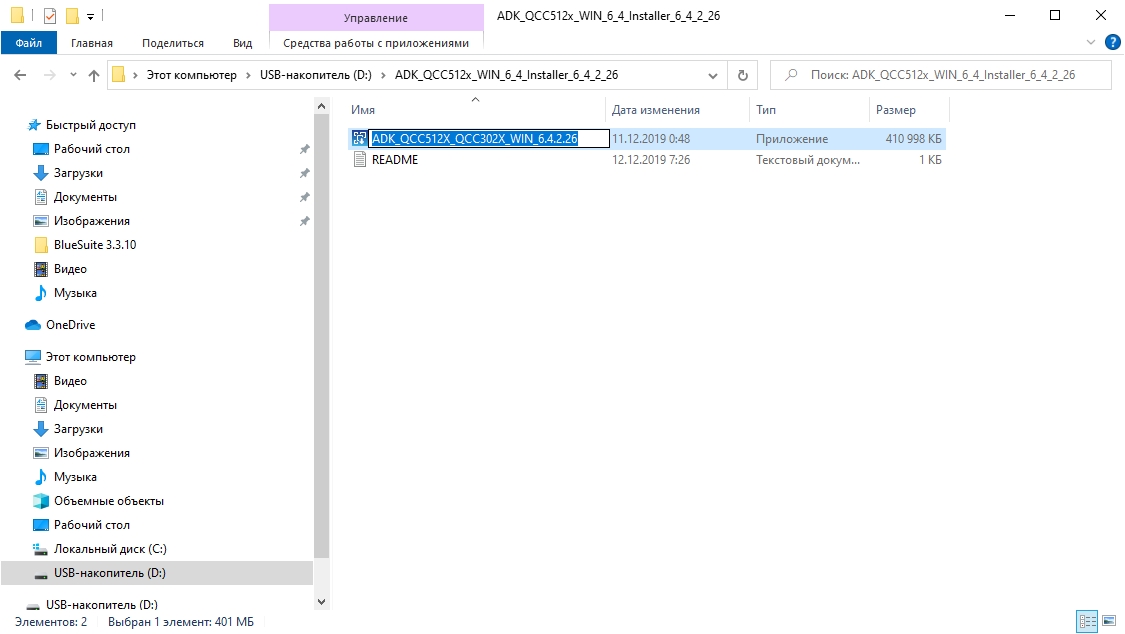This screenshot has width=1125, height=634.
Task: Open the Поделиться ribbon tab
Action: pos(172,43)
